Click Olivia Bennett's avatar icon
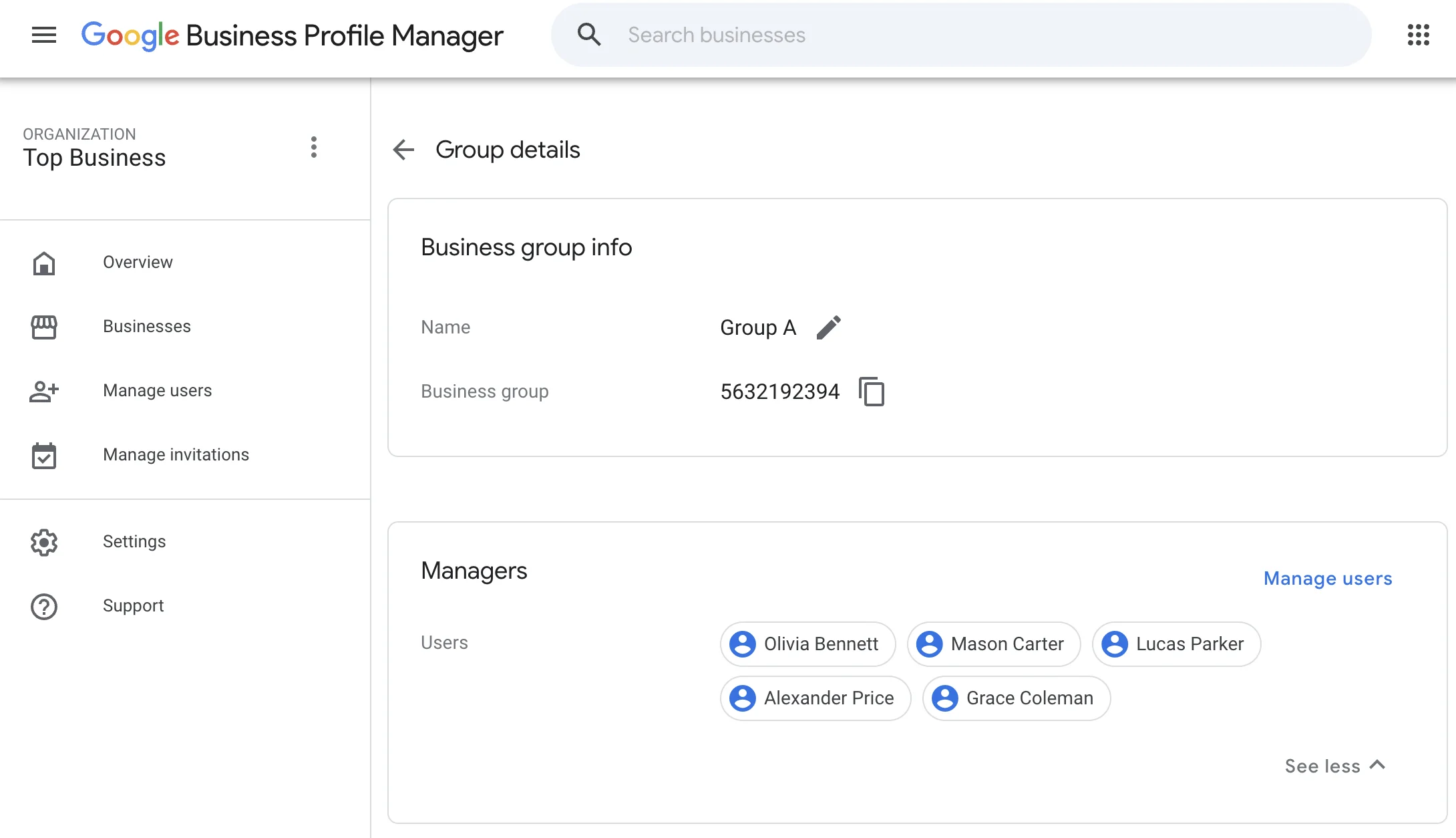This screenshot has height=838, width=1456. (x=743, y=644)
